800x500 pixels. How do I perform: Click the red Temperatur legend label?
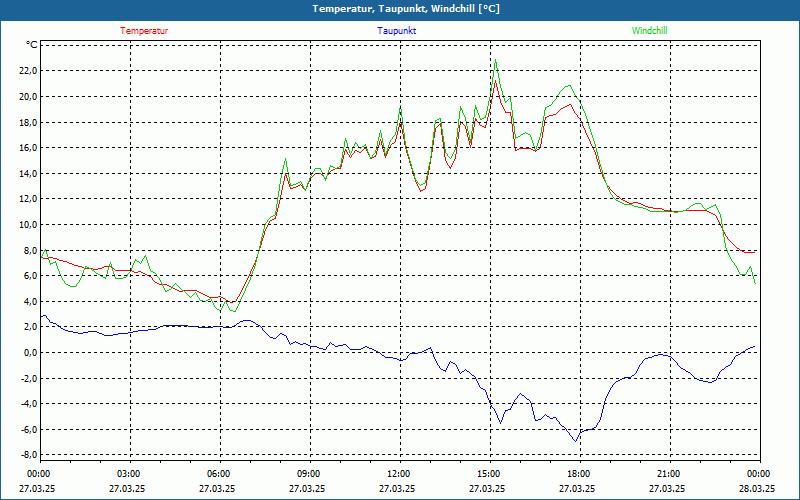coord(144,31)
